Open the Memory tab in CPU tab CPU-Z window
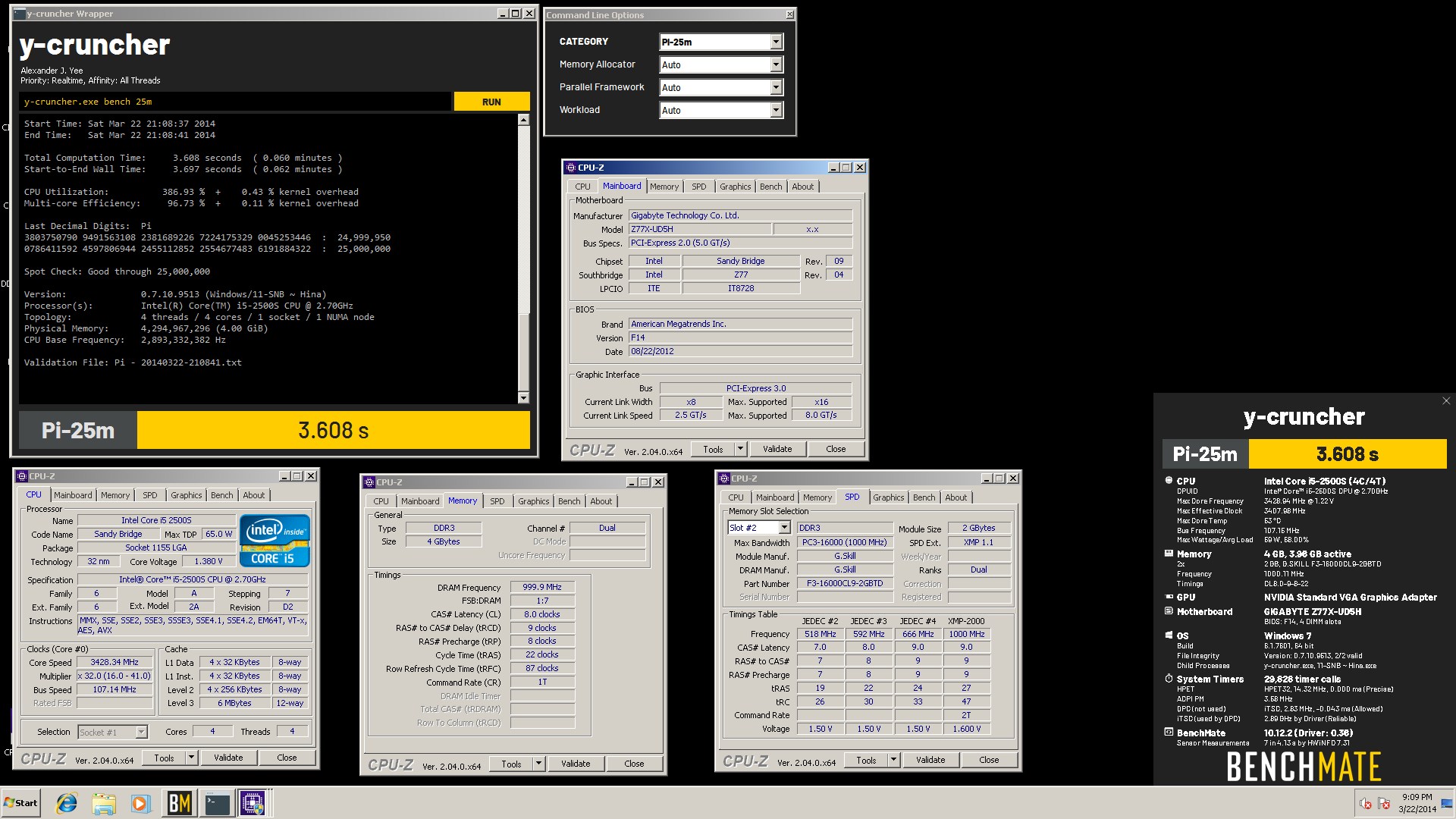Image resolution: width=1456 pixels, height=819 pixels. (x=115, y=495)
